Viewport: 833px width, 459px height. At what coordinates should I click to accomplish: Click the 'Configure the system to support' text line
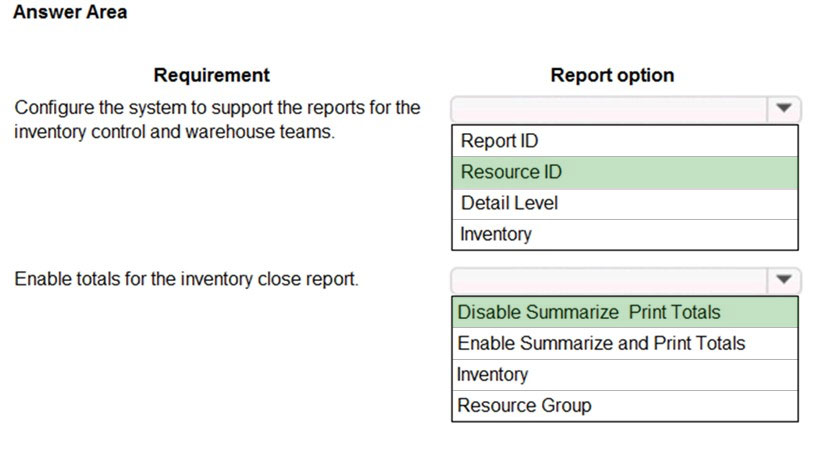pyautogui.click(x=217, y=108)
